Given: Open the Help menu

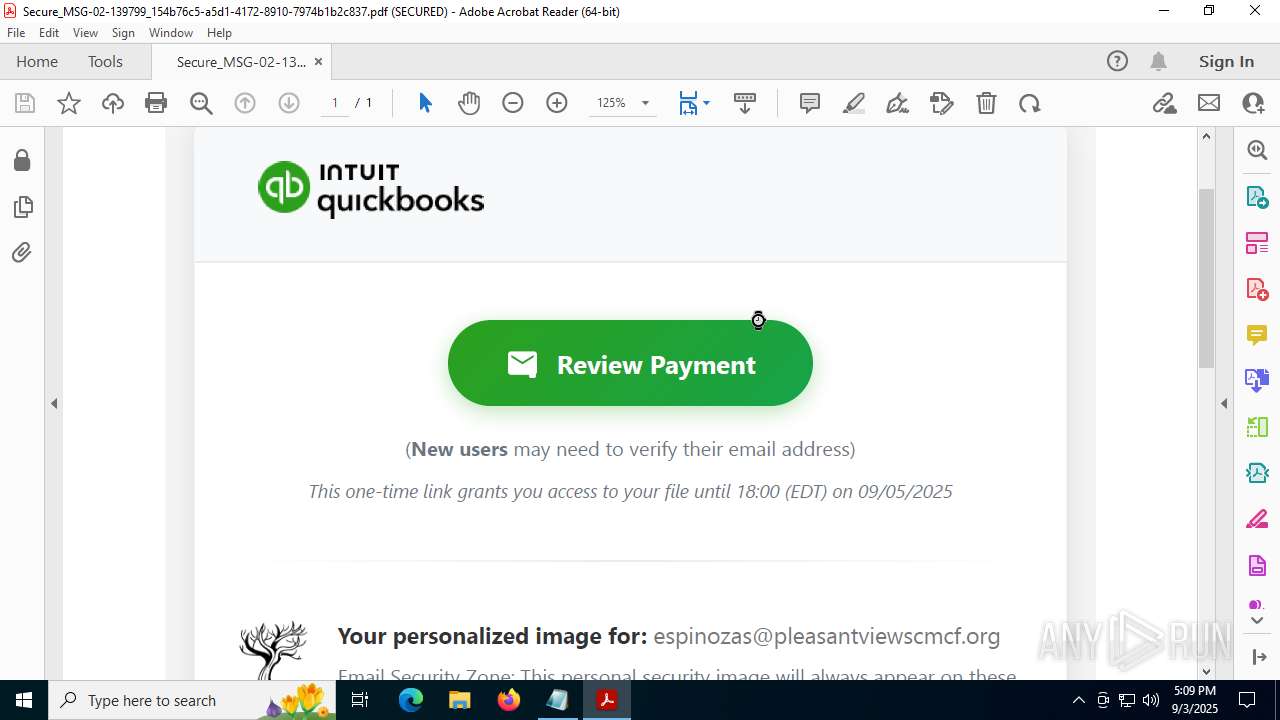Looking at the screenshot, I should 219,33.
